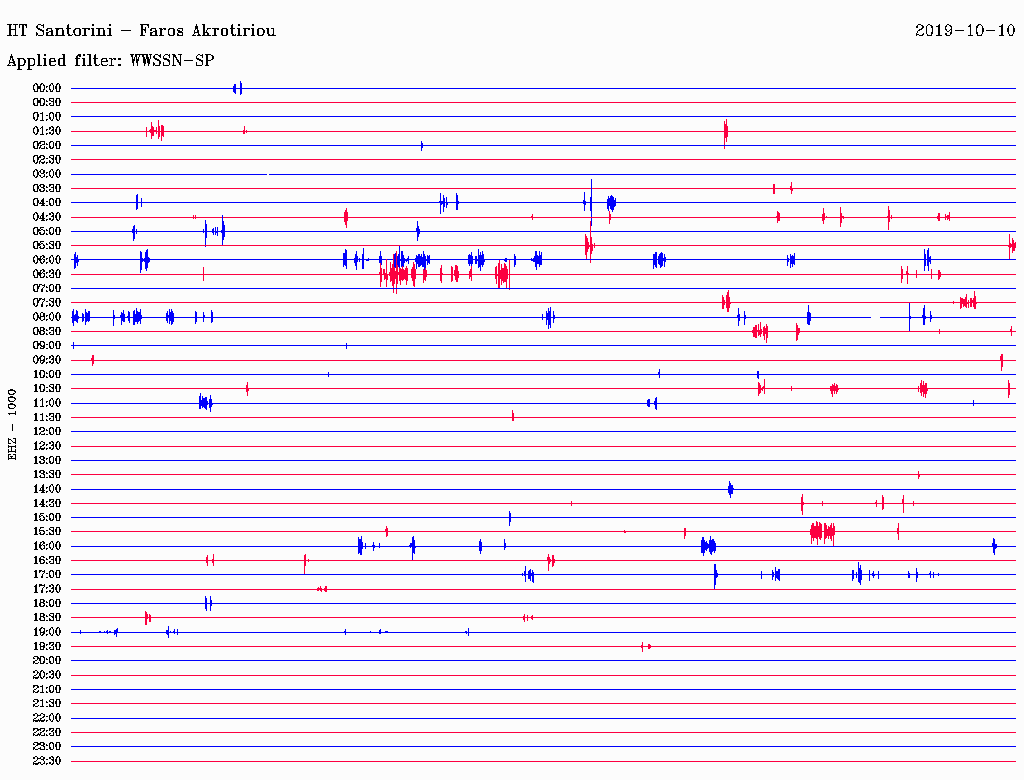Click the 00:00 time label
The height and width of the screenshot is (780, 1024).
(x=47, y=88)
